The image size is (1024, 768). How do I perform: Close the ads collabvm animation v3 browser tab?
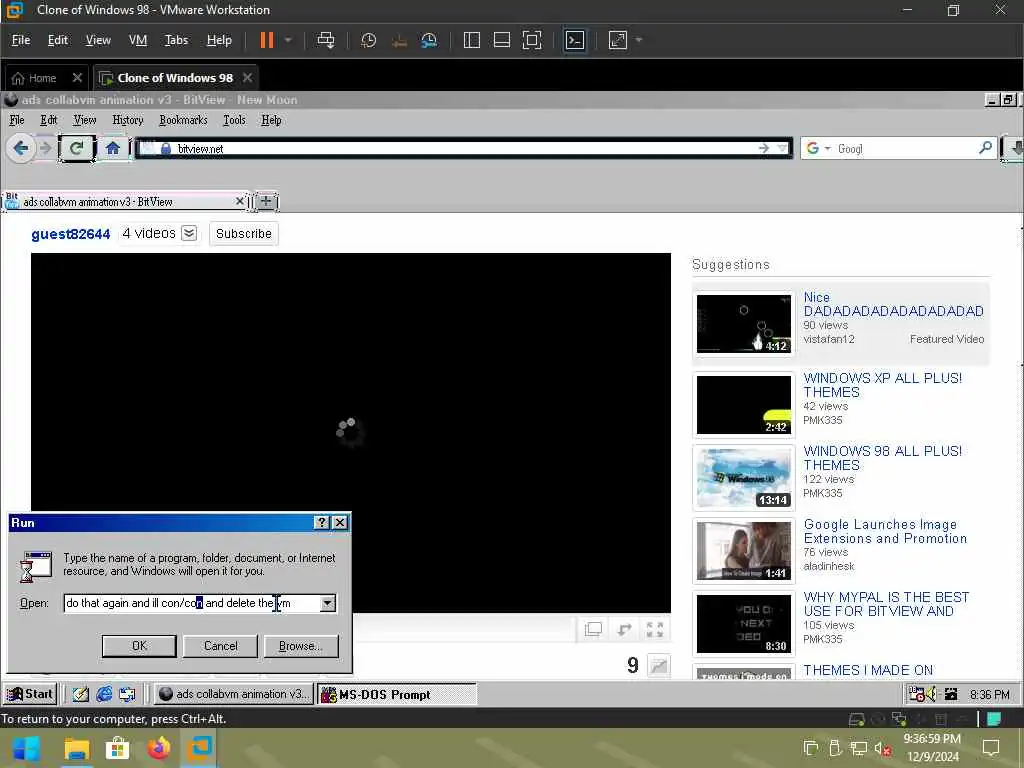tap(240, 201)
